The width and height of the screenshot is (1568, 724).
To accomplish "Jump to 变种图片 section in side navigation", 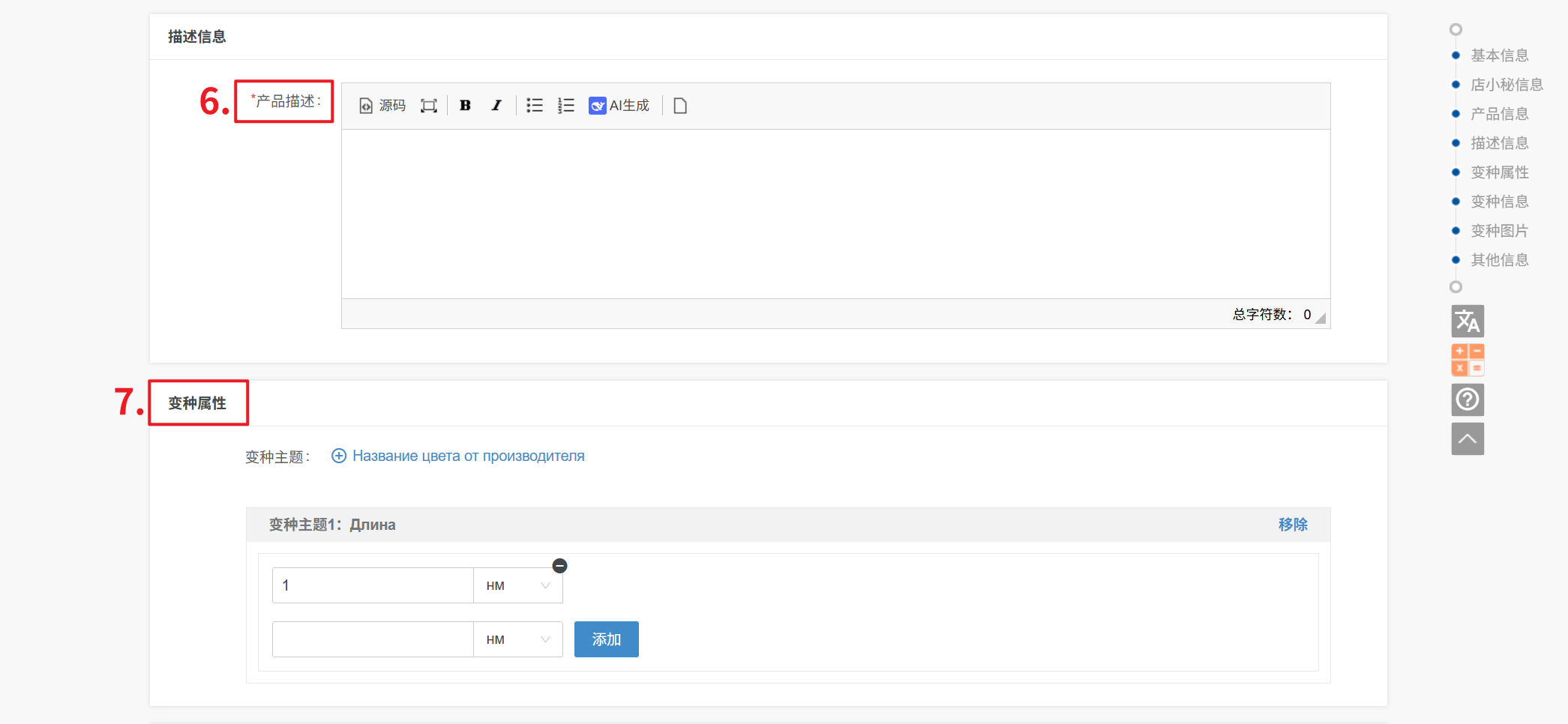I will [x=1499, y=231].
